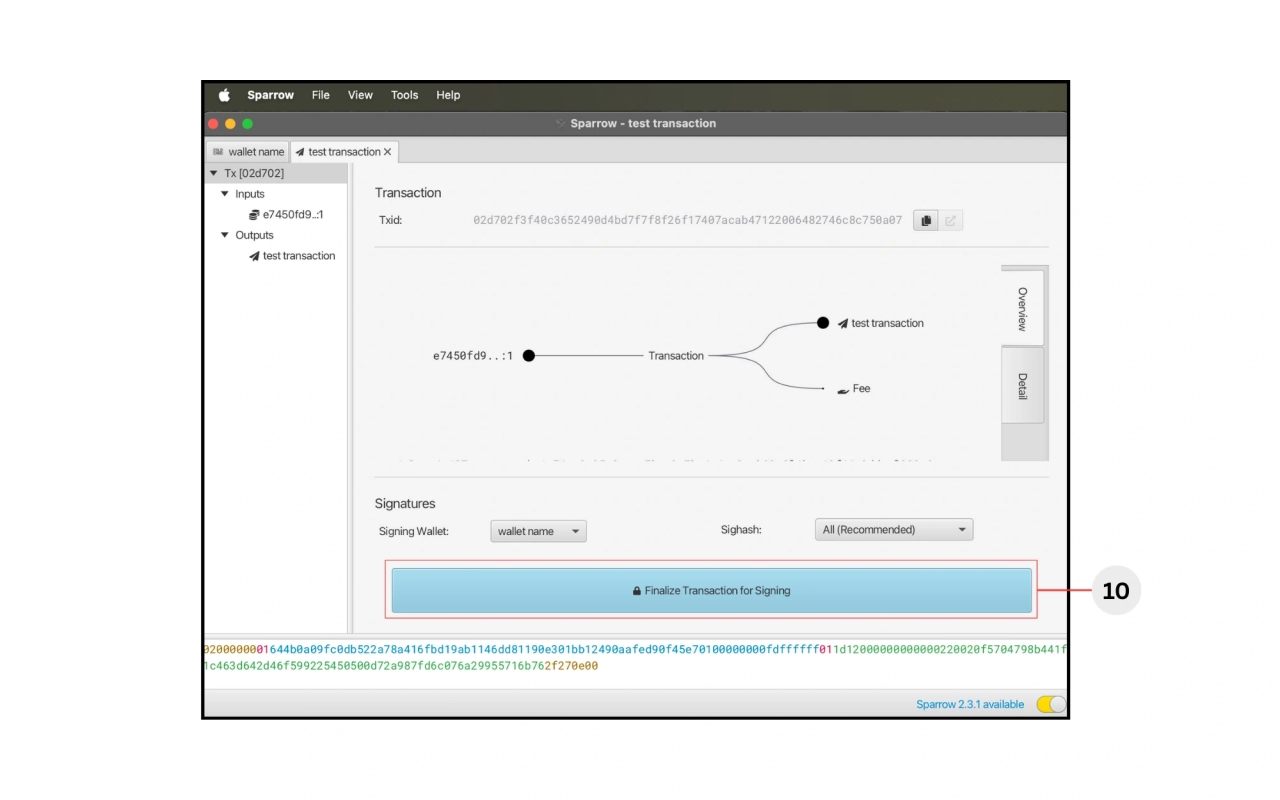This screenshot has height=800, width=1280.
Task: Open the Sparrow 2.3.1 available link
Action: [970, 704]
